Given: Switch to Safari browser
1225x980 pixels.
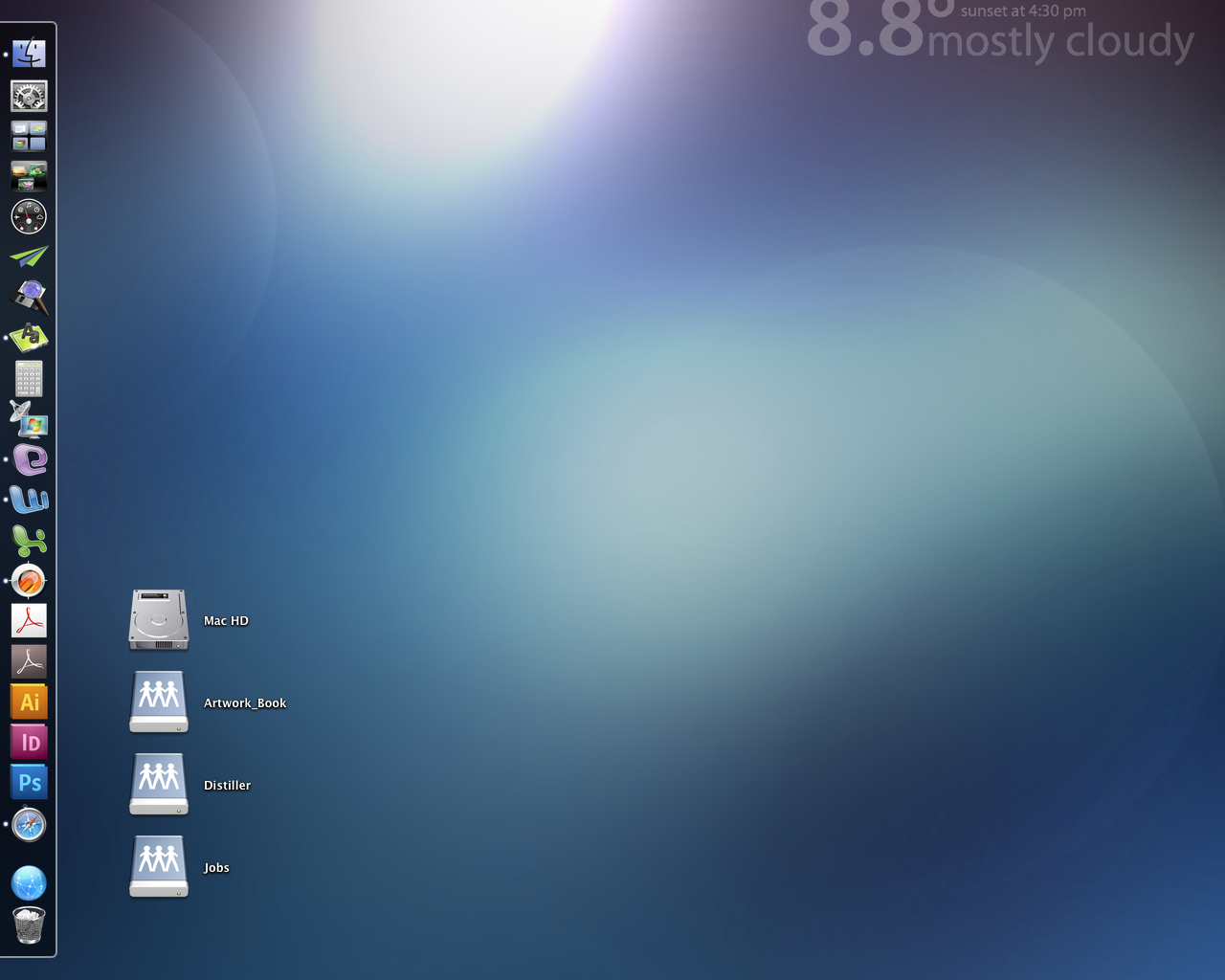Looking at the screenshot, I should pyautogui.click(x=29, y=824).
